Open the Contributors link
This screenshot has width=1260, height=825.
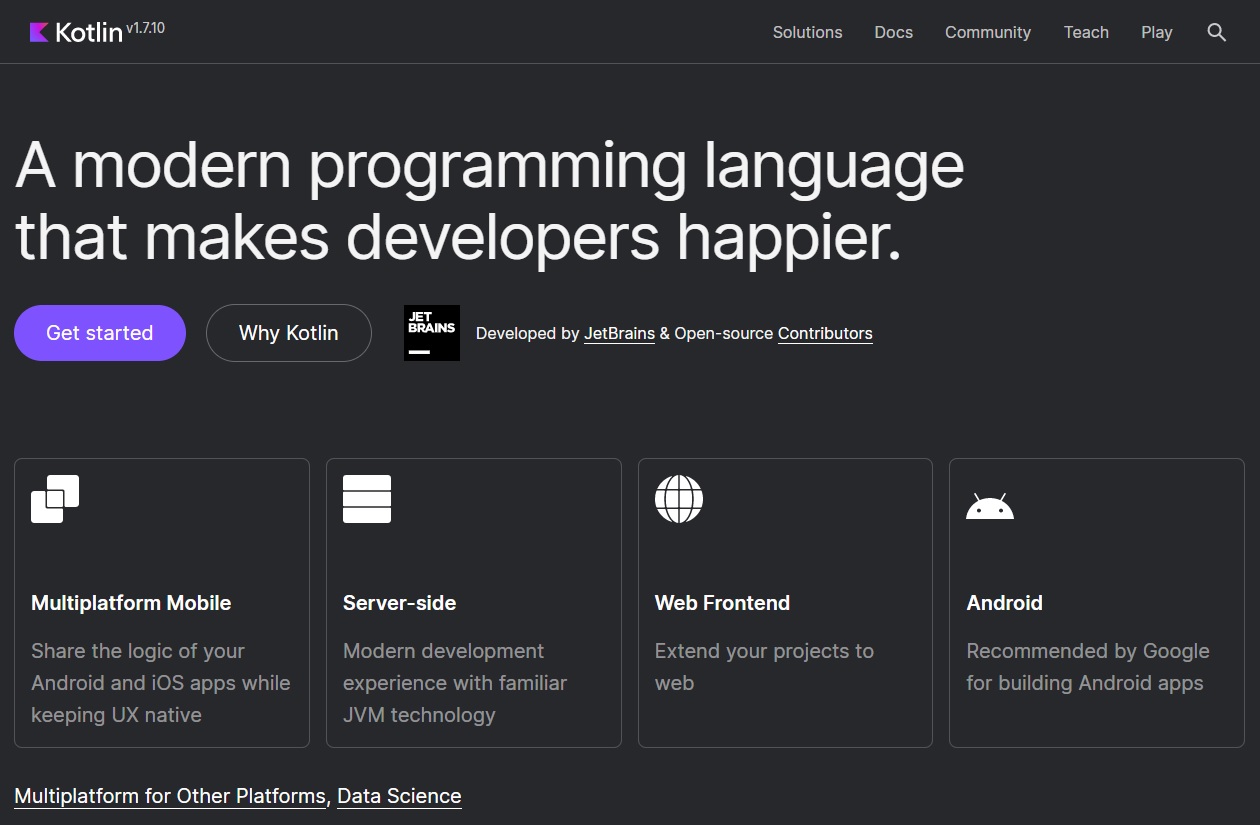pyautogui.click(x=825, y=334)
